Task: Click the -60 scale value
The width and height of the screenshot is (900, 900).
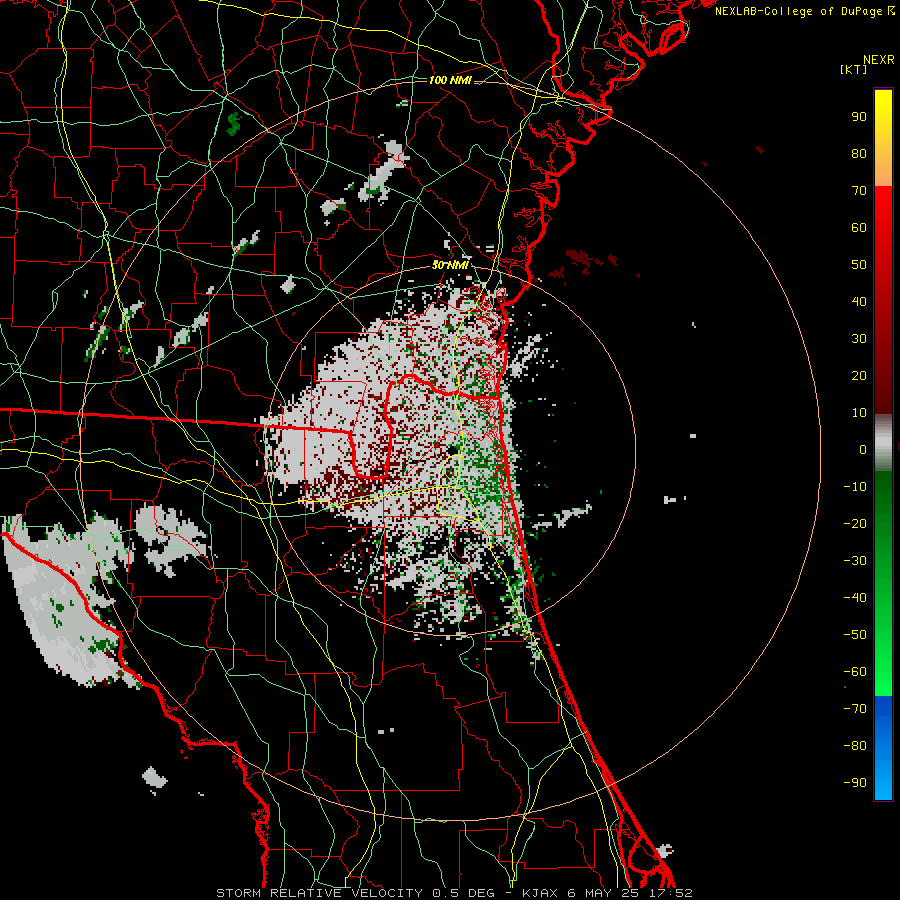Action: coord(855,672)
